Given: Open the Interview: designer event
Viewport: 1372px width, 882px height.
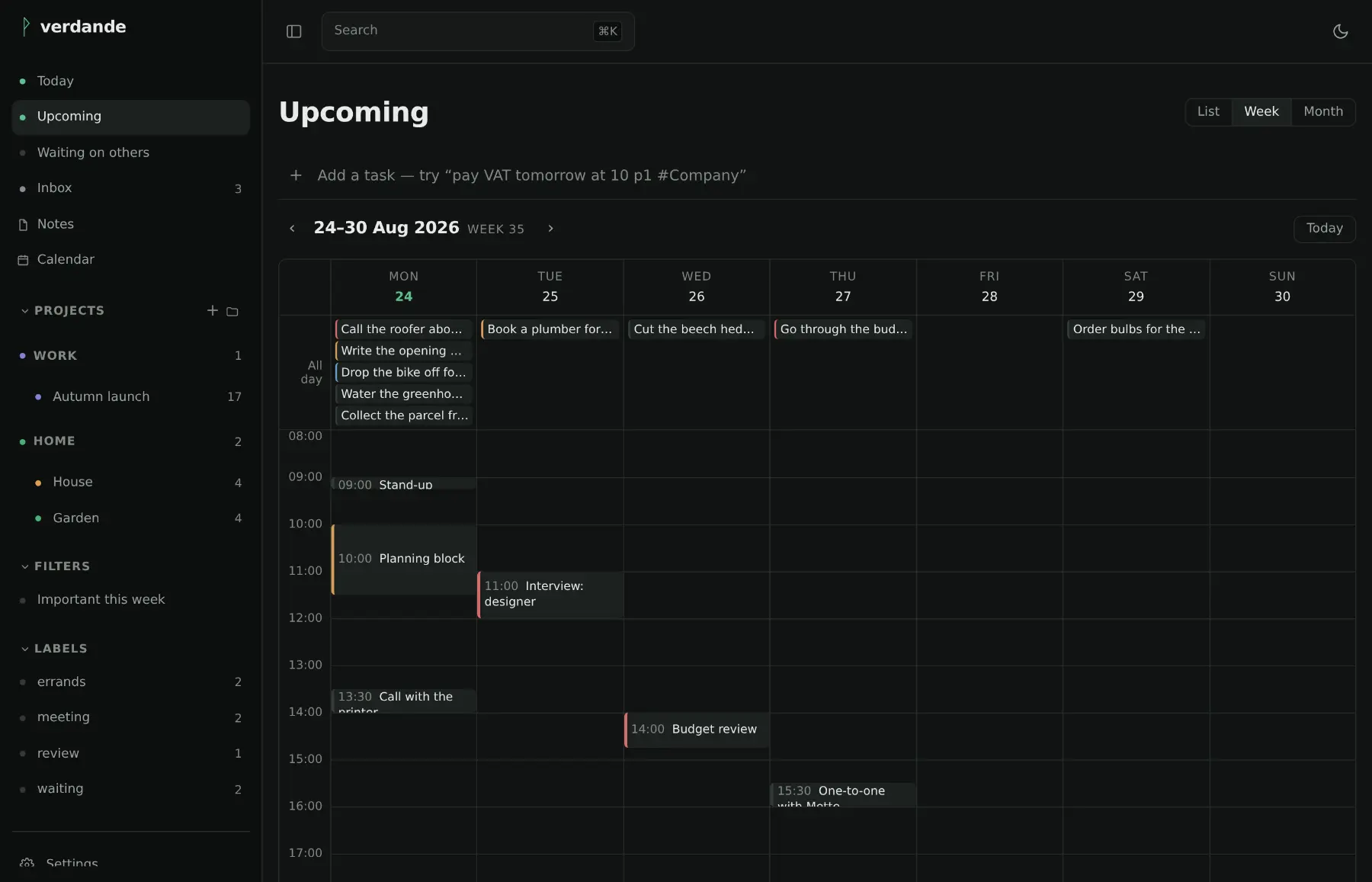Looking at the screenshot, I should (x=550, y=595).
